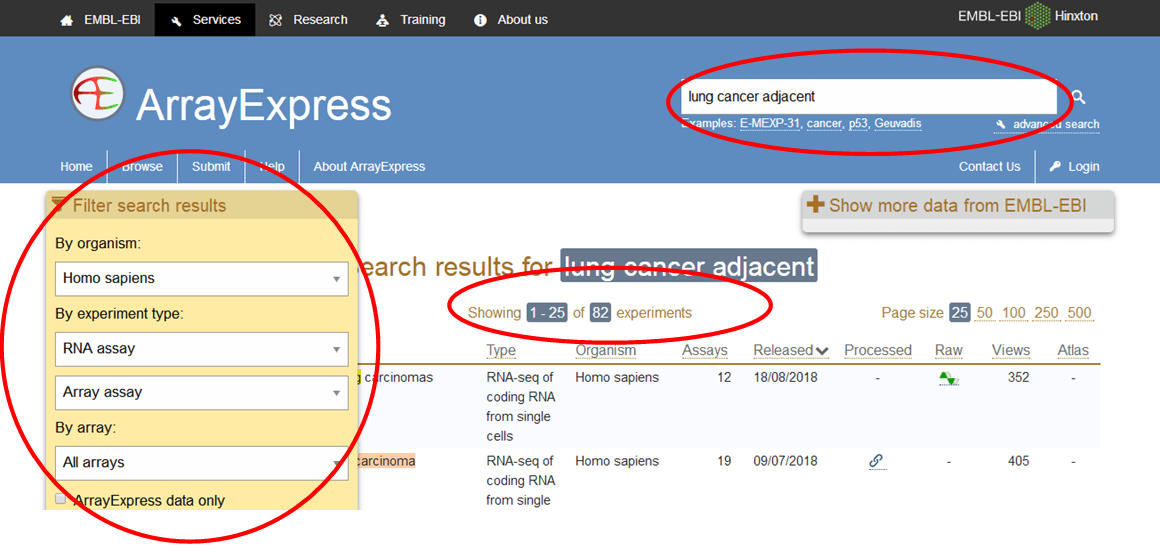
Task: Open the Array assay dropdown
Action: click(202, 393)
